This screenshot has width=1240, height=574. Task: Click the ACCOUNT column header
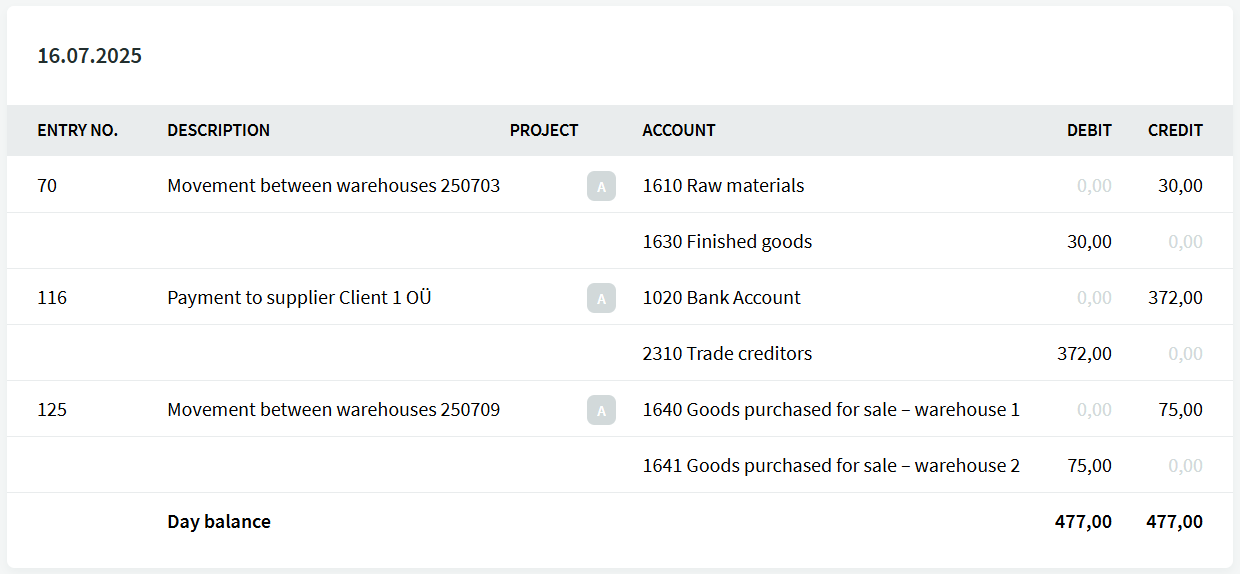coord(678,131)
